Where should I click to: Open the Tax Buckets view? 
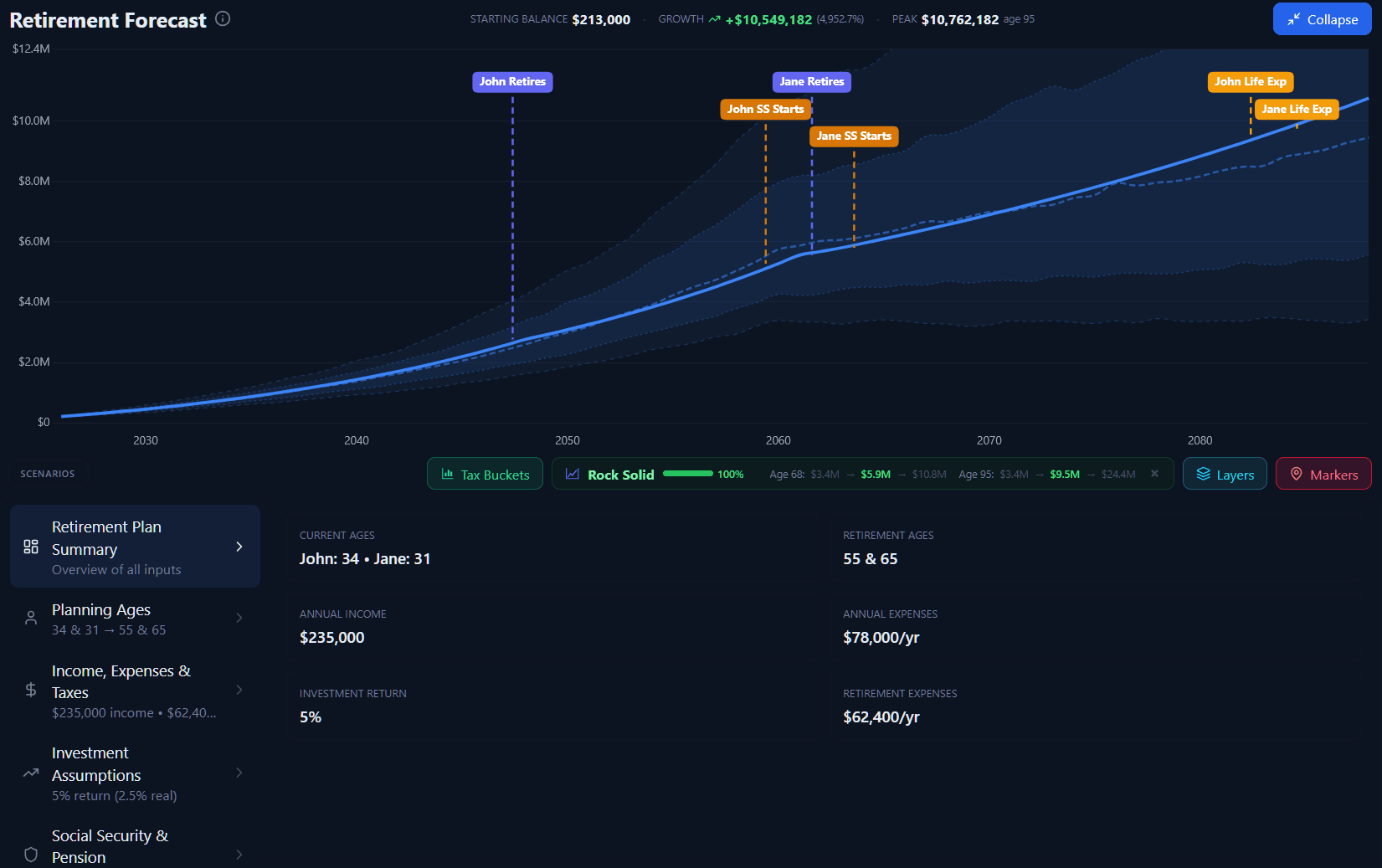[485, 474]
